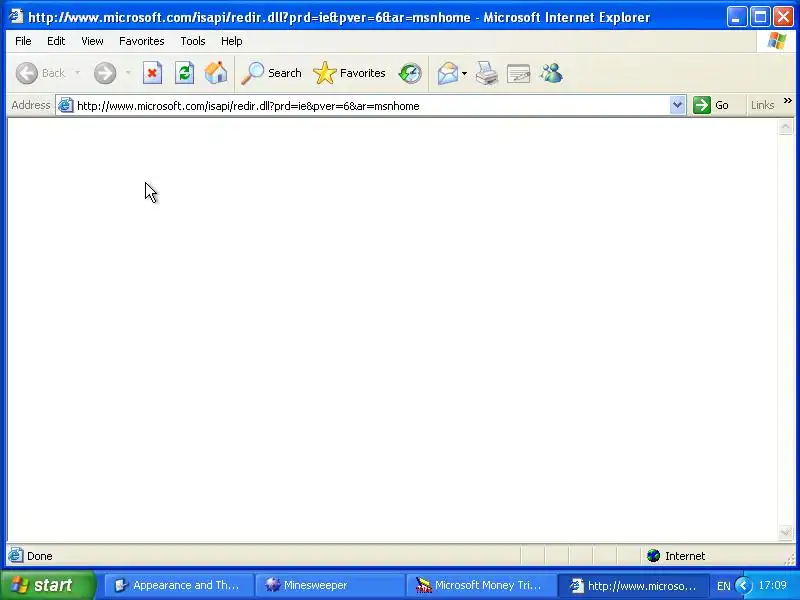Stop loading with the red X icon
800x600 pixels.
pyautogui.click(x=152, y=73)
